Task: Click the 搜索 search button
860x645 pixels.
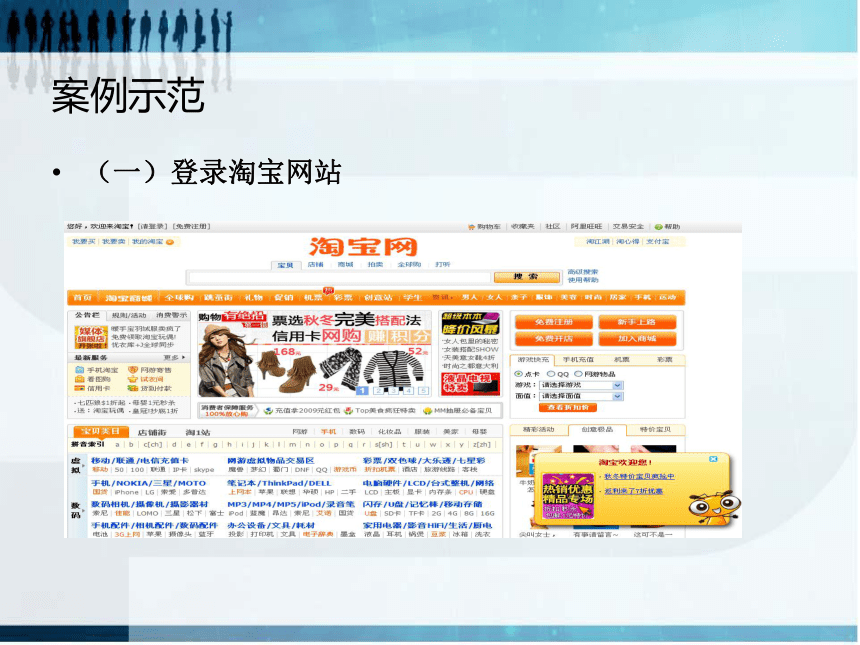Action: 527,278
